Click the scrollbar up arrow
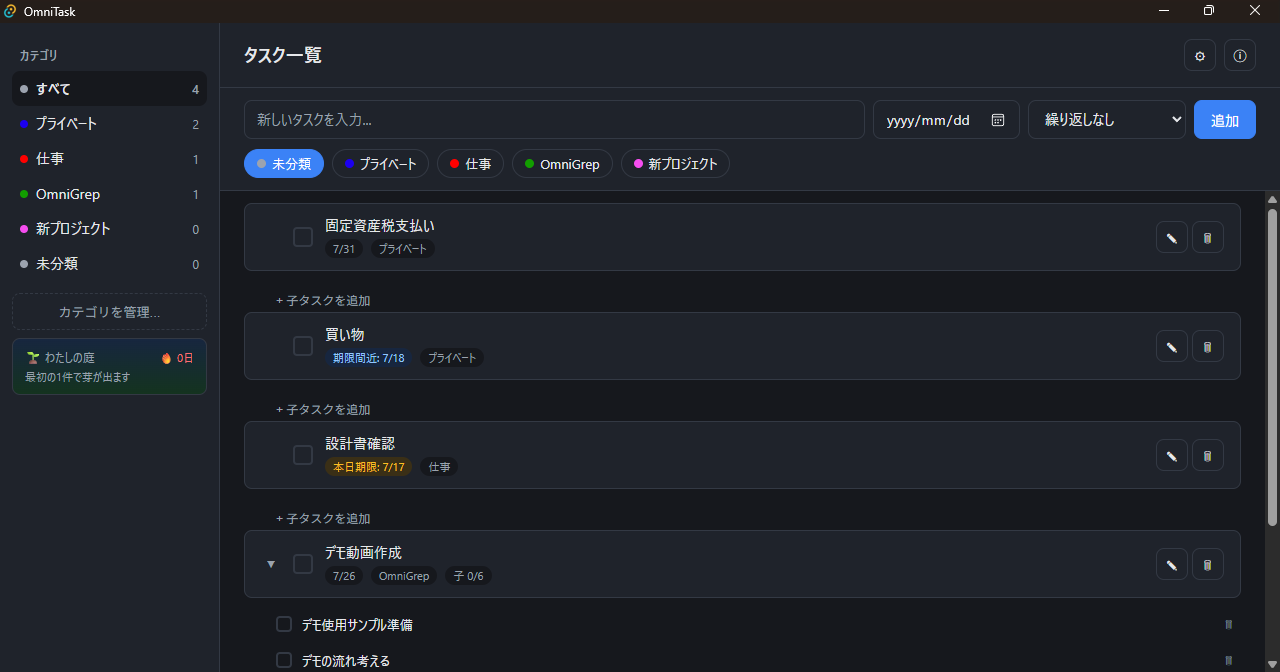The width and height of the screenshot is (1280, 672). pos(1272,198)
